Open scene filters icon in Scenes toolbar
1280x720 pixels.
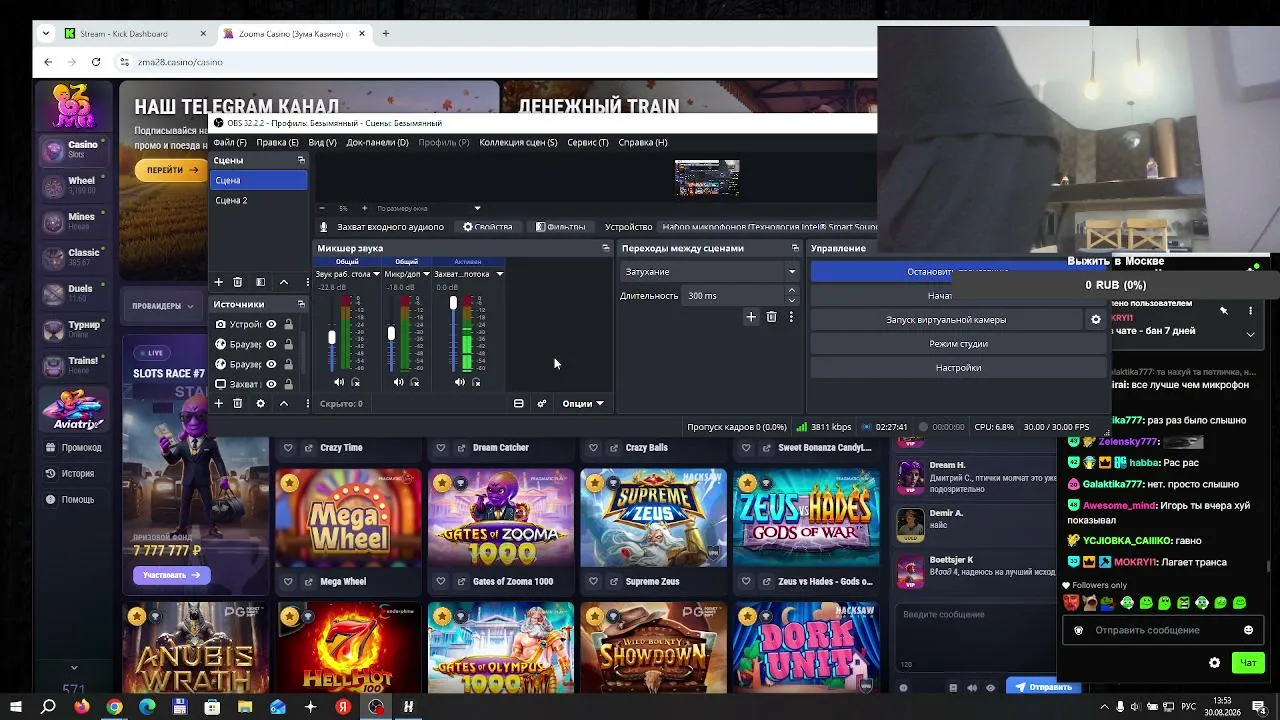(x=260, y=282)
